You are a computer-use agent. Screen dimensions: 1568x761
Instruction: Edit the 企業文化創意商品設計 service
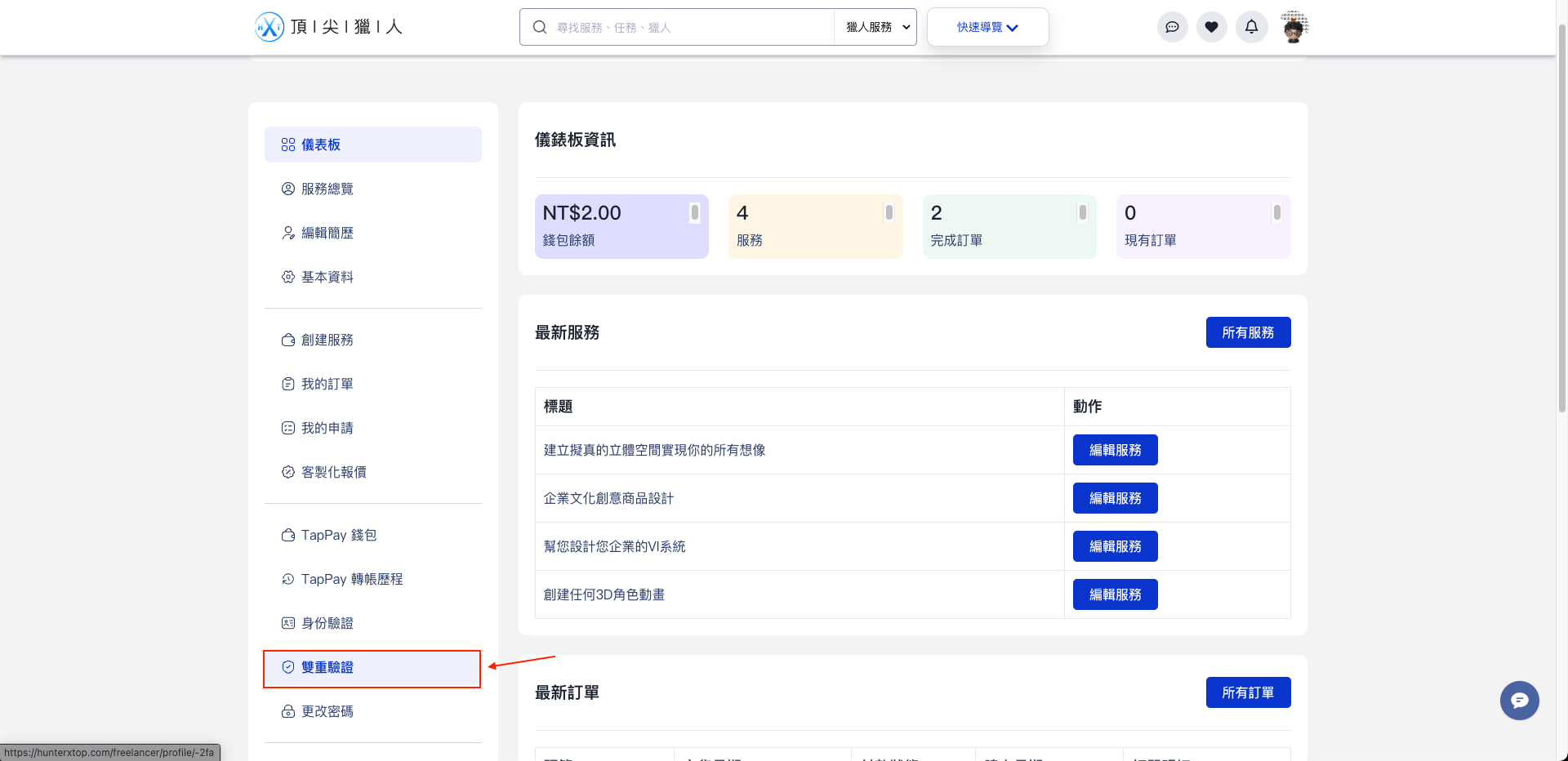[x=1115, y=498]
